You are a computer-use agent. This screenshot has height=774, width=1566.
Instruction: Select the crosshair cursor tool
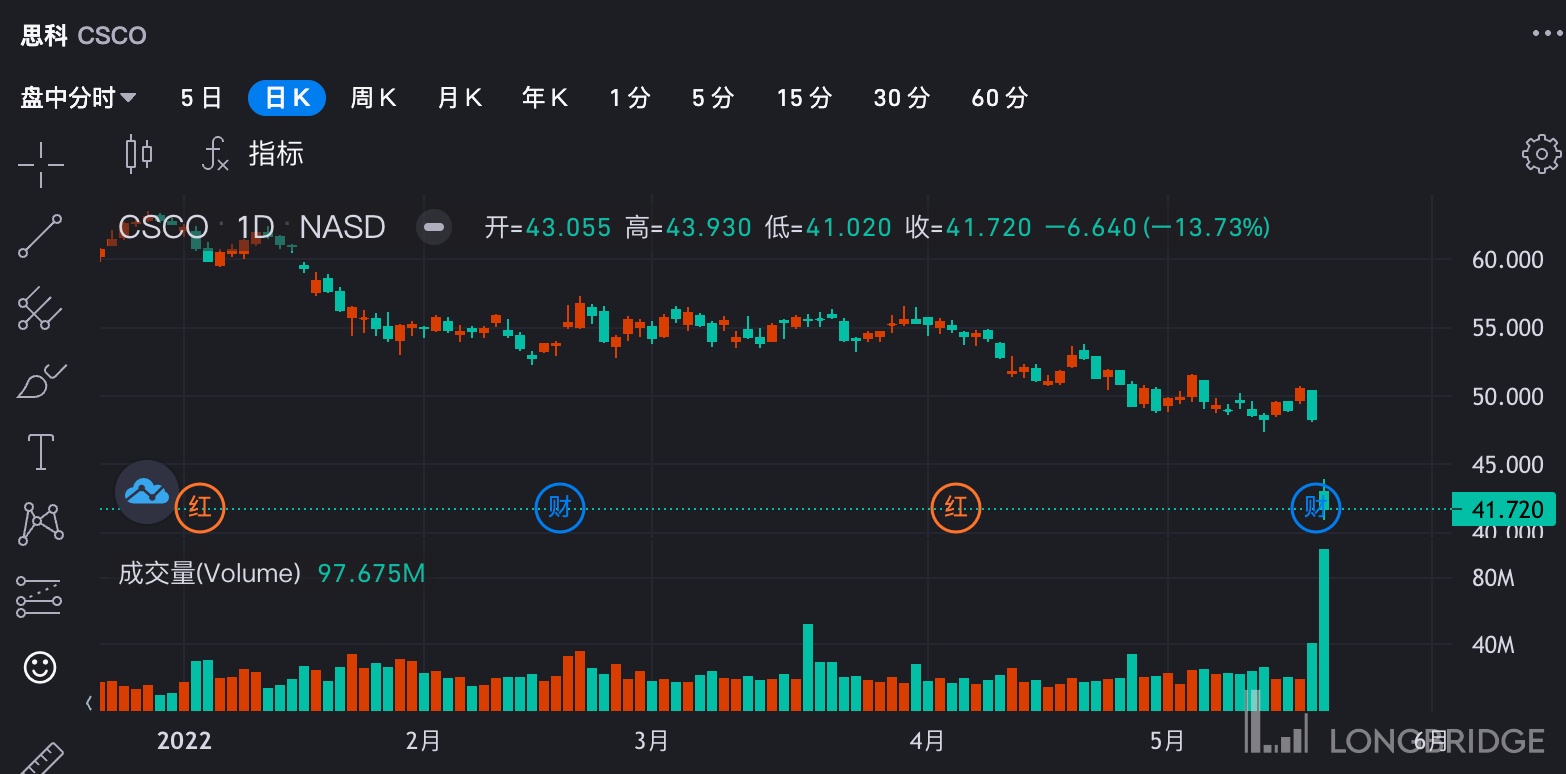click(41, 164)
